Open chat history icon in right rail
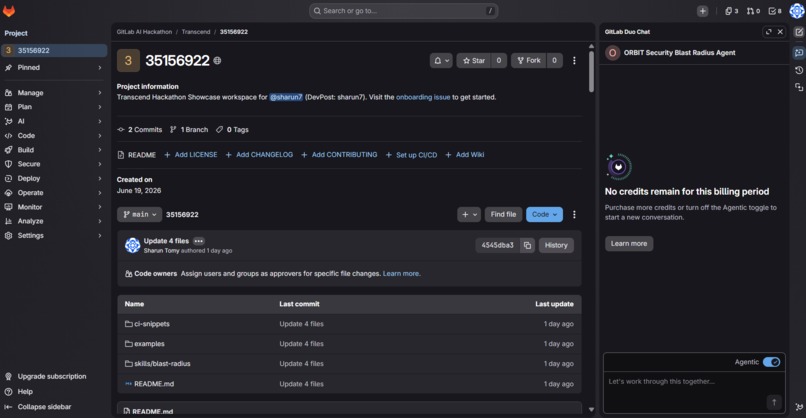 tap(799, 70)
